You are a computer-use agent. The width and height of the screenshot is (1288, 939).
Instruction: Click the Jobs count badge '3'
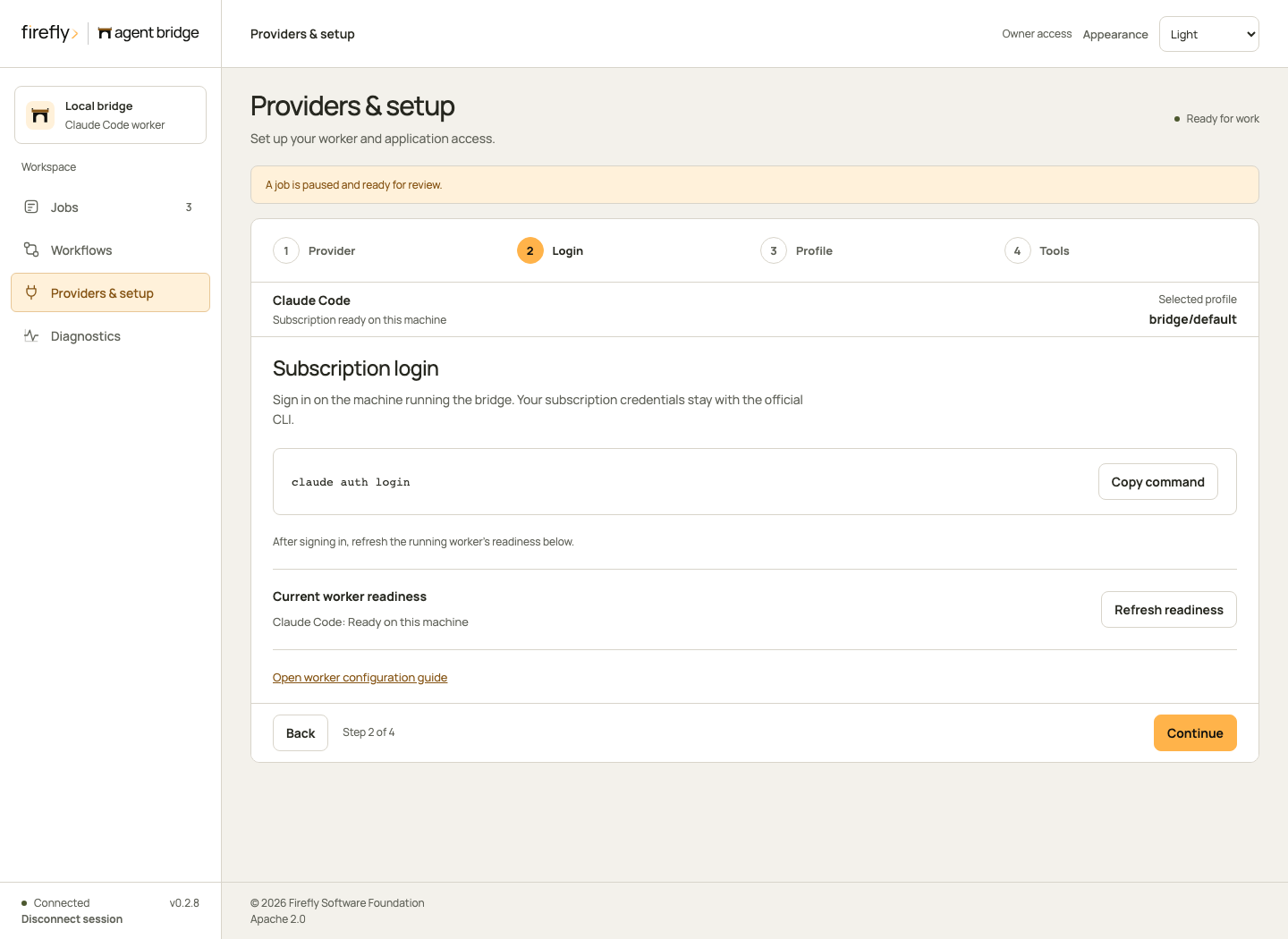[x=189, y=207]
